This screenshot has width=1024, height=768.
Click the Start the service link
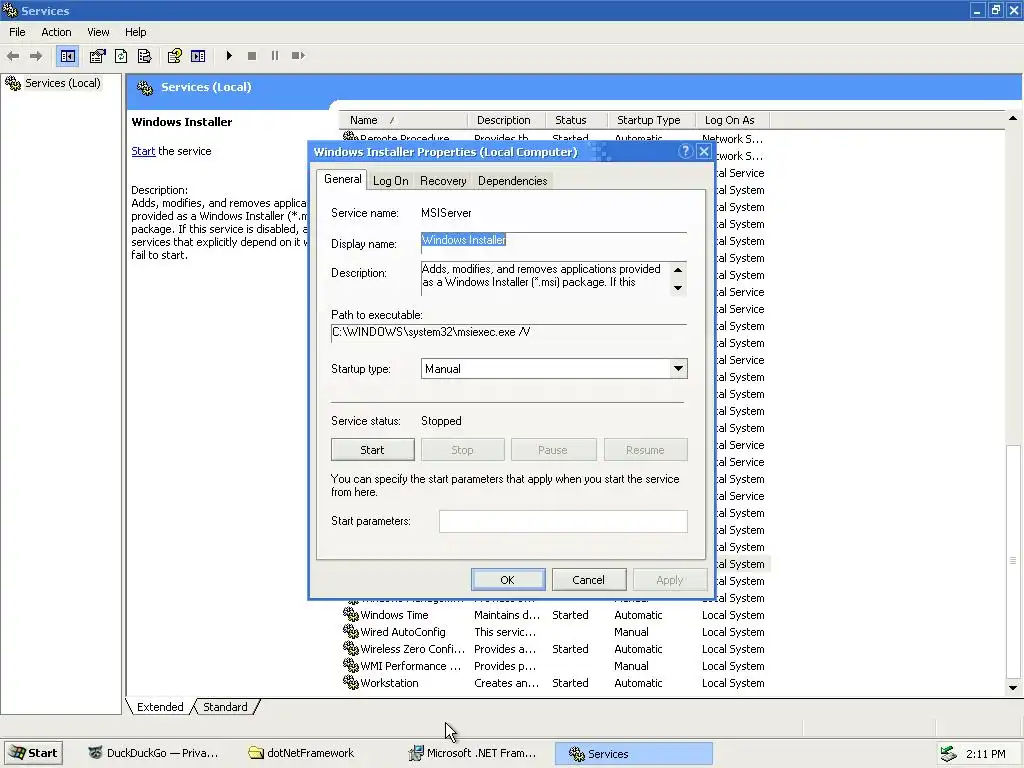143,151
